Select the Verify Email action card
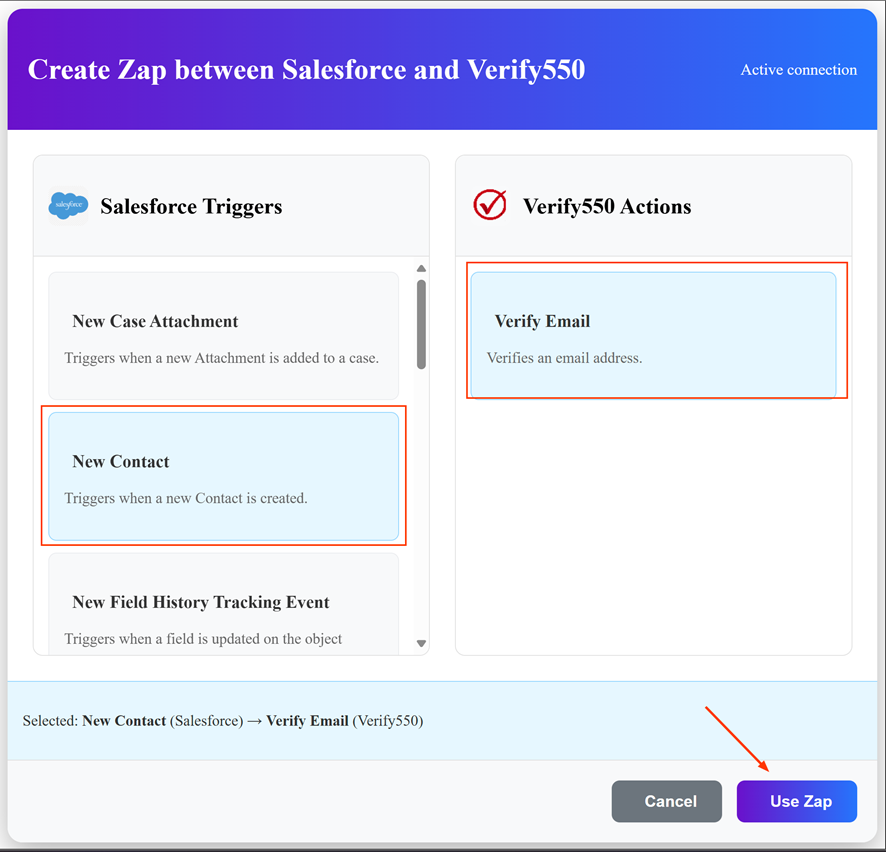The width and height of the screenshot is (886, 852). point(653,335)
